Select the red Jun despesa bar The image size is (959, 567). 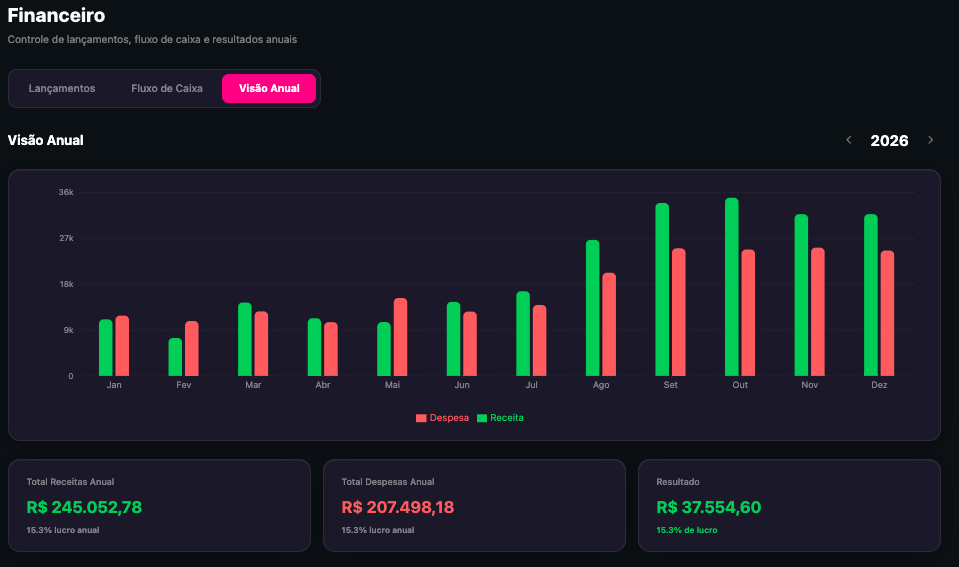[470, 344]
